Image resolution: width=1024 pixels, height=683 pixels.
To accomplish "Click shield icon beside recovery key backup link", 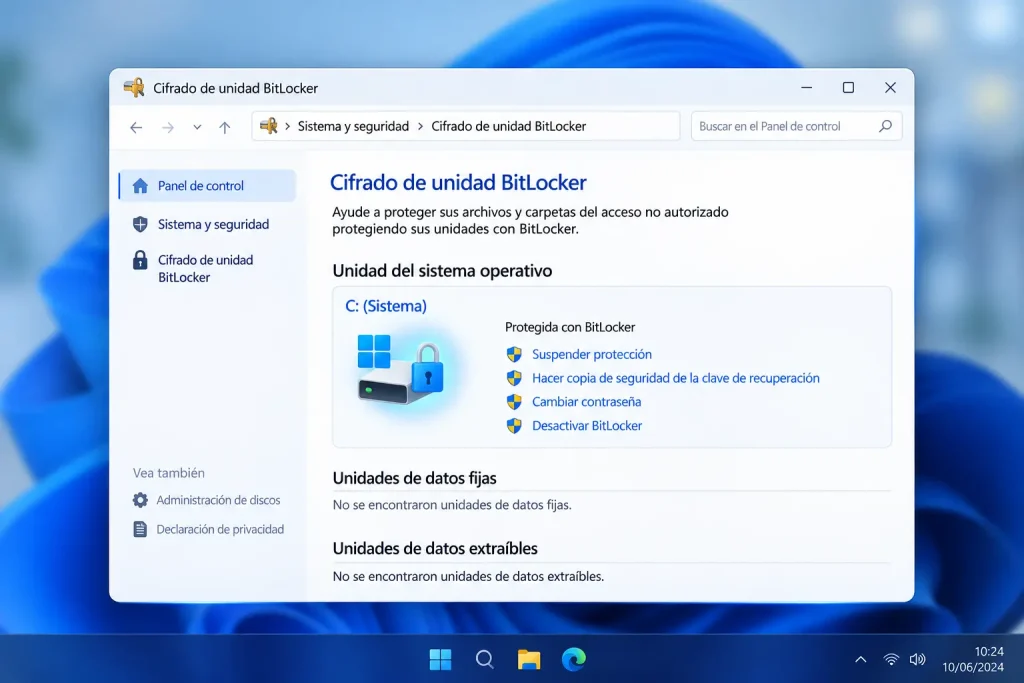I will pos(514,378).
